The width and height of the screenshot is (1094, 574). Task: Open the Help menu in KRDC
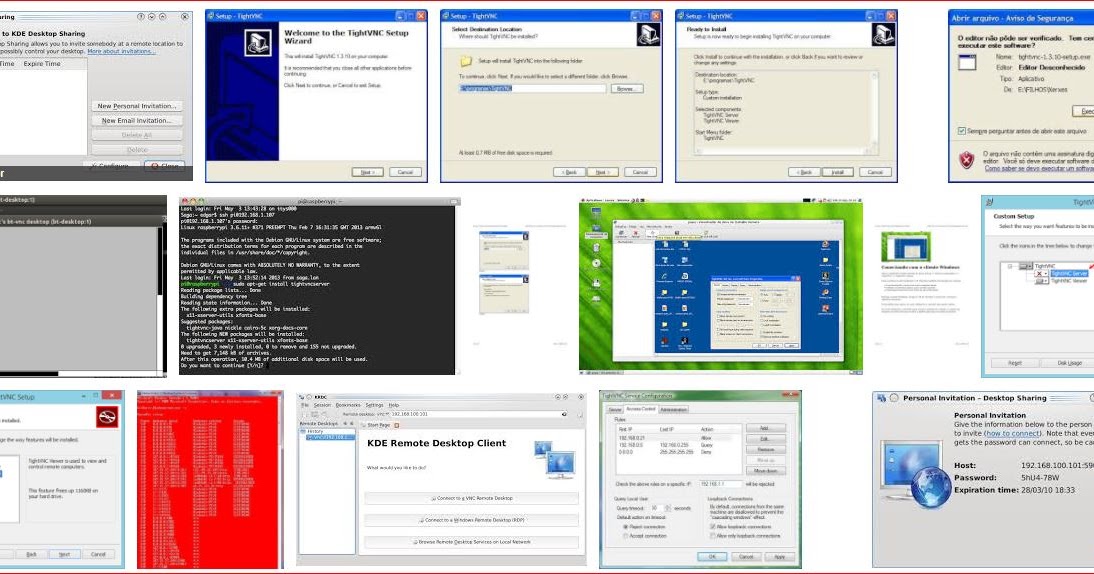tap(394, 405)
